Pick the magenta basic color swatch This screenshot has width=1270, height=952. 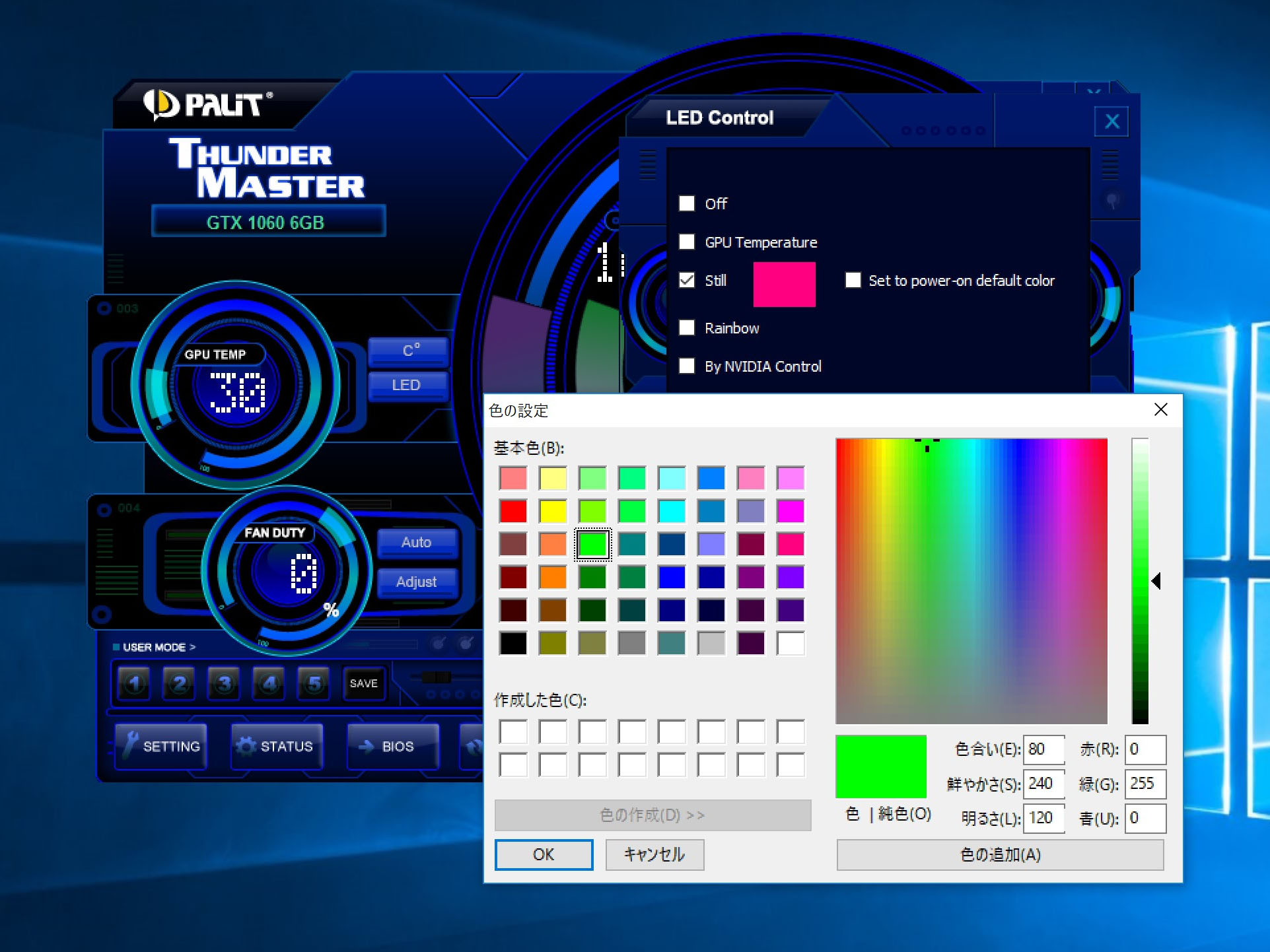[x=791, y=511]
